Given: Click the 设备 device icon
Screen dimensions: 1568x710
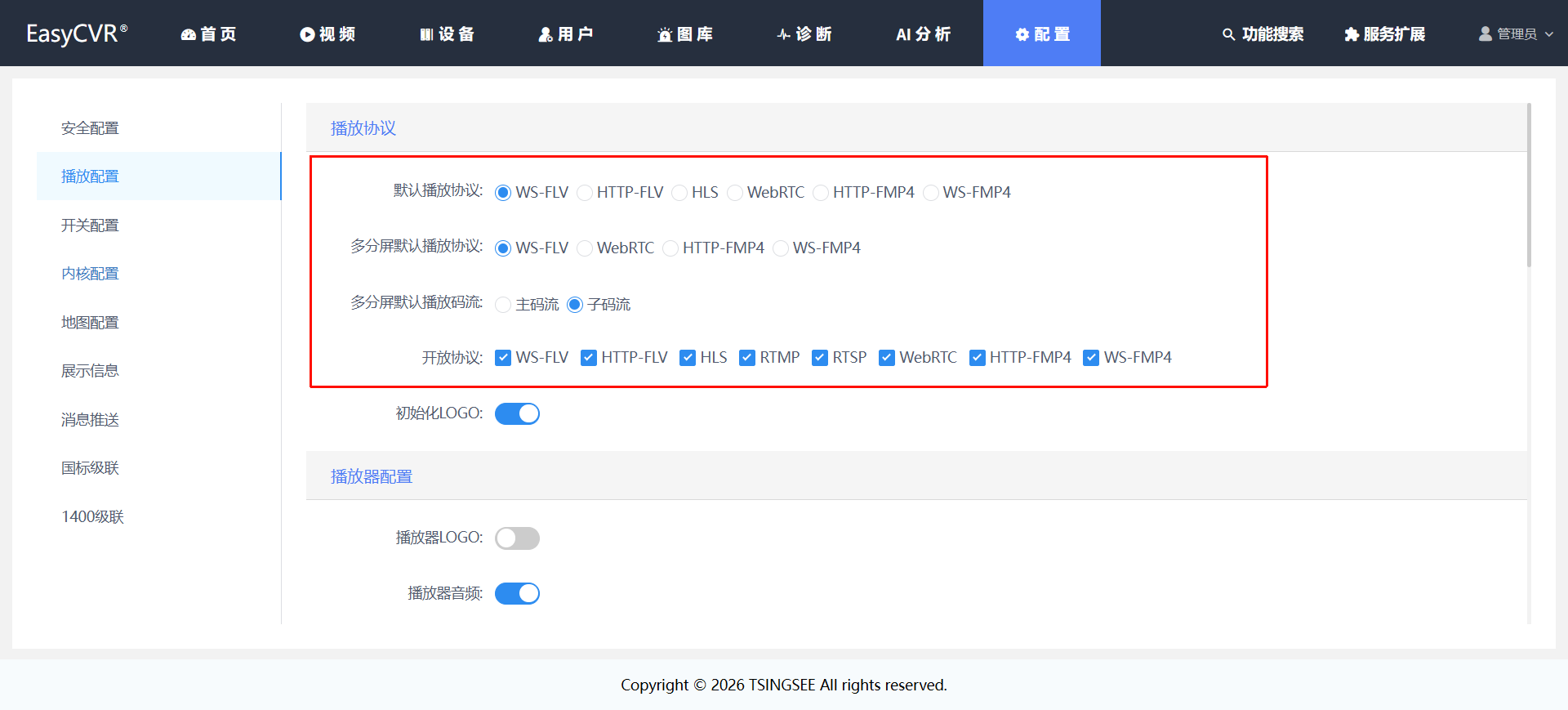Looking at the screenshot, I should 426,34.
